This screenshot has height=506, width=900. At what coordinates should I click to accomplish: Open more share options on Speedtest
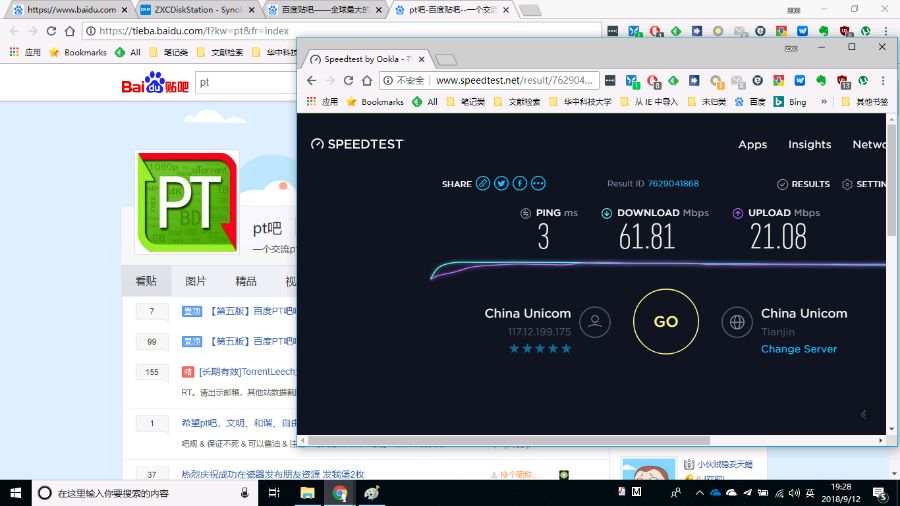coord(538,184)
